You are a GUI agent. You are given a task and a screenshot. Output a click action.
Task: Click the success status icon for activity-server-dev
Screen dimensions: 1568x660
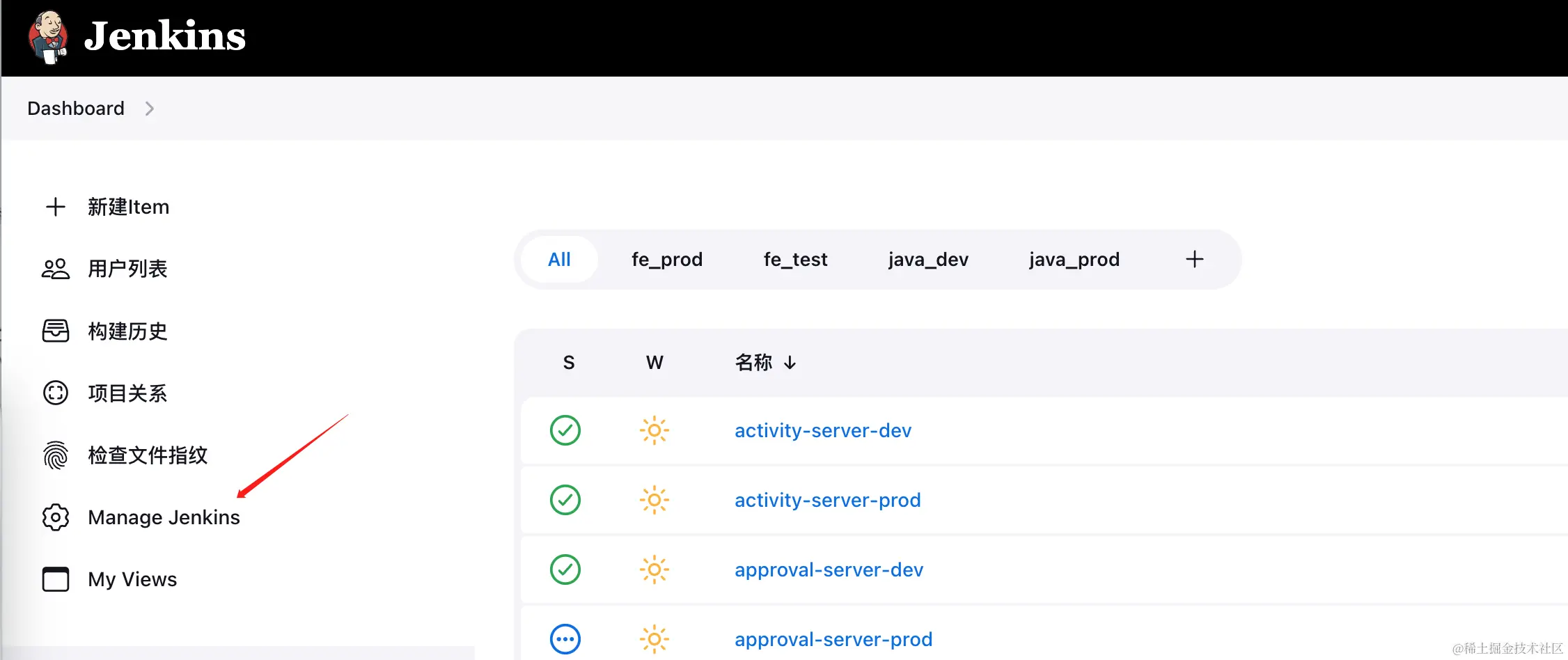click(x=565, y=430)
